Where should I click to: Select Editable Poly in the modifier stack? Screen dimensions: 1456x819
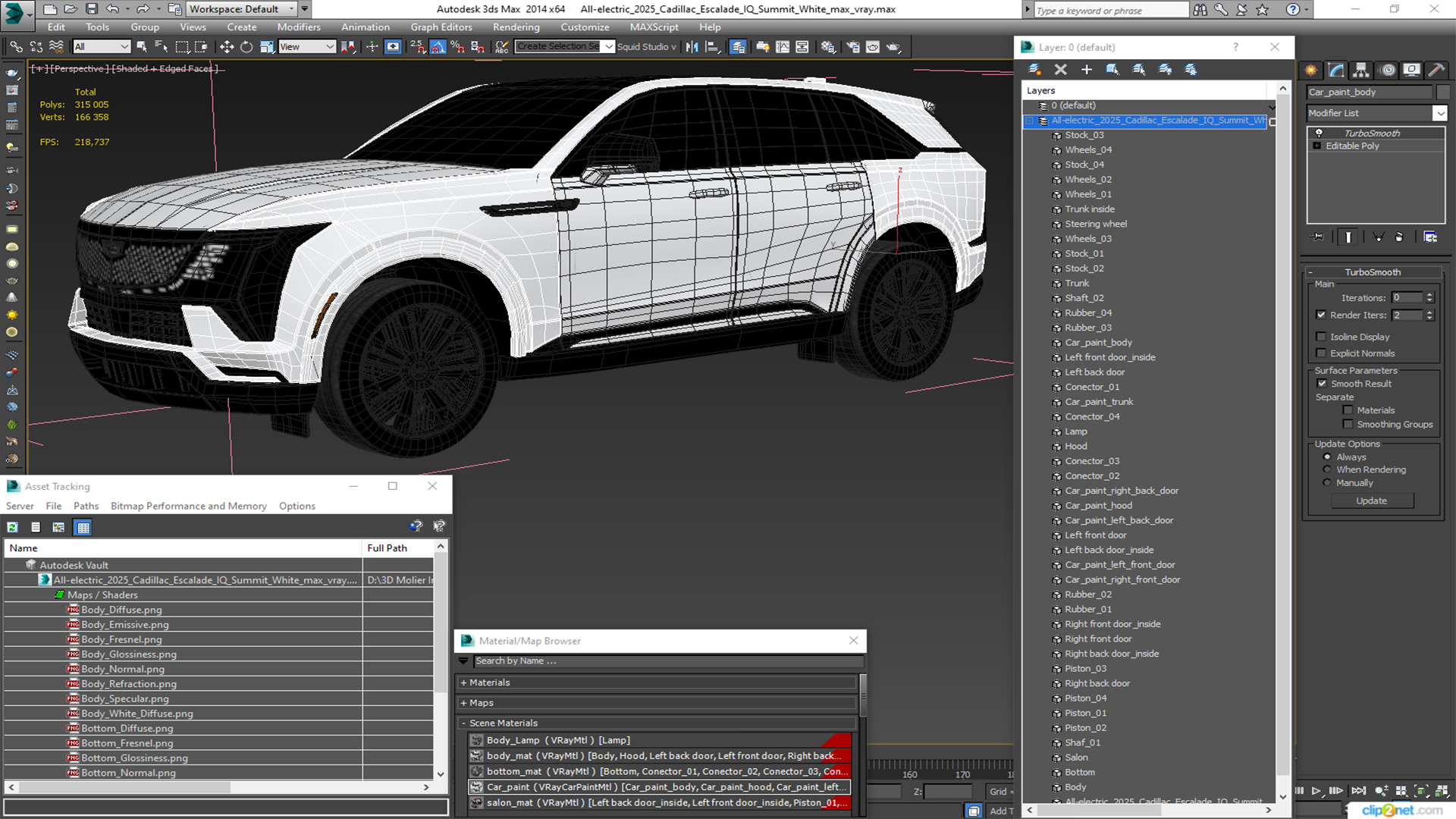1352,146
